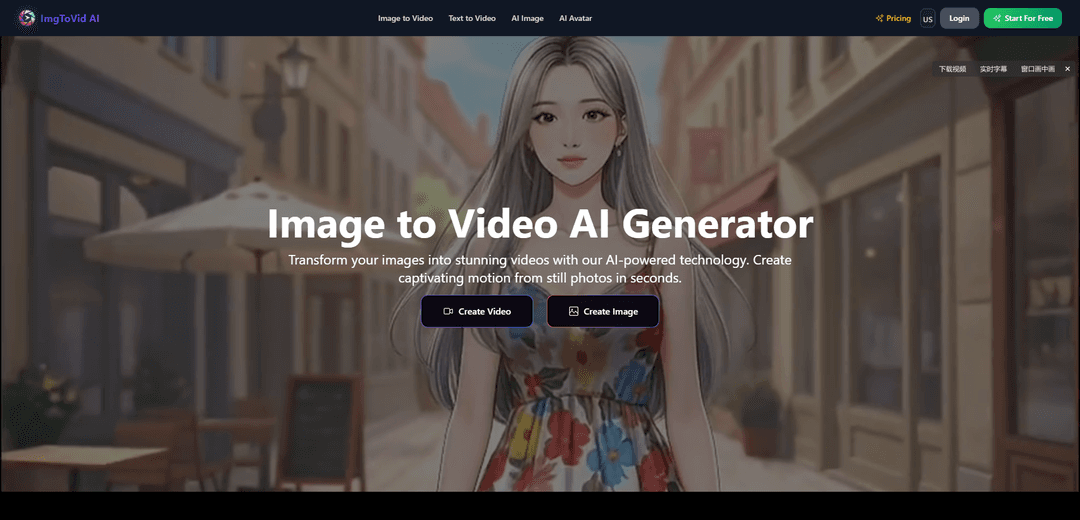Viewport: 1080px width, 520px height.
Task: Click the Create Image button
Action: coord(603,311)
